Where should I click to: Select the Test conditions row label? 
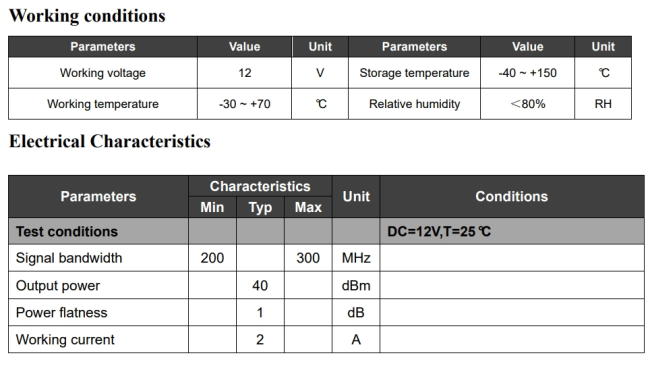(67, 231)
